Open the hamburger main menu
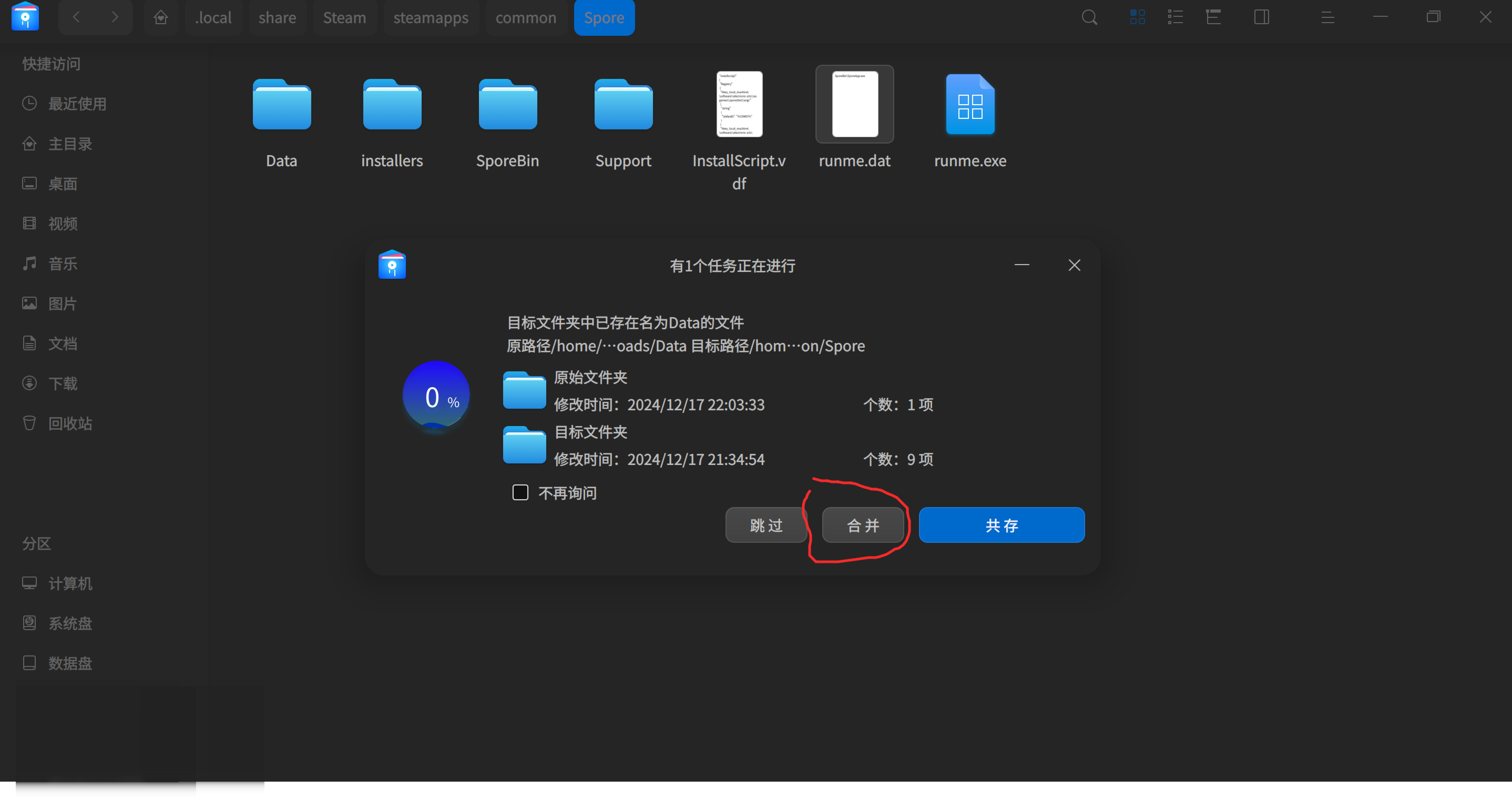This screenshot has height=809, width=1512. pyautogui.click(x=1328, y=18)
